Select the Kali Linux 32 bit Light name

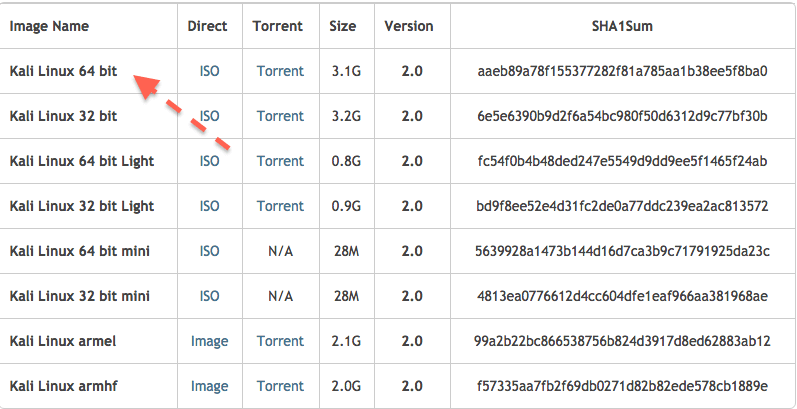[x=82, y=206]
